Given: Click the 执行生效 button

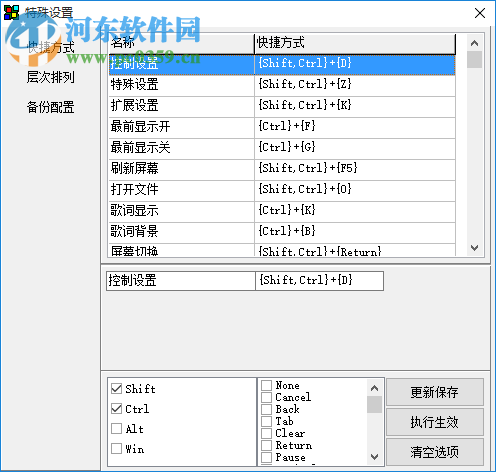Looking at the screenshot, I should 435,422.
